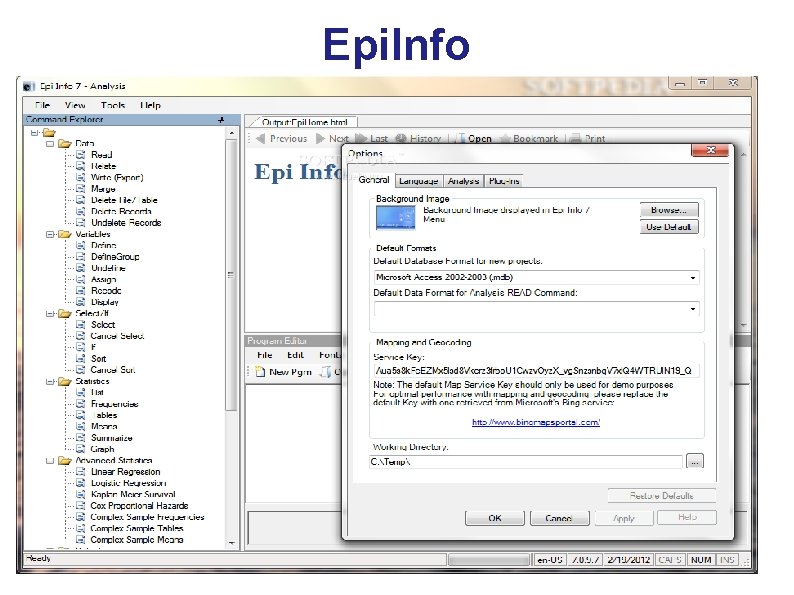Image resolution: width=794 pixels, height=595 pixels.
Task: Click the Cox Proportional Hazards icon
Action: click(x=80, y=505)
